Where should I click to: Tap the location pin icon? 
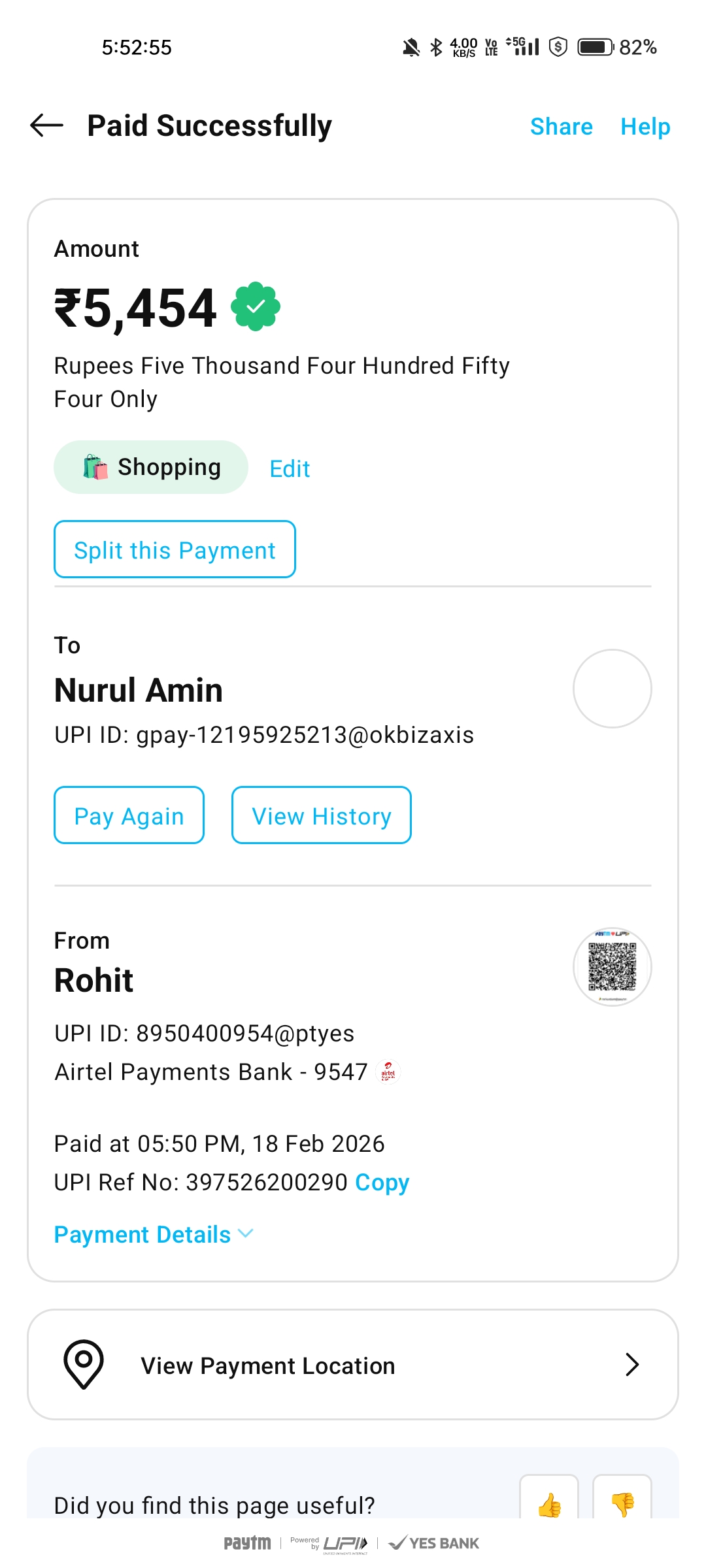pyautogui.click(x=84, y=1364)
